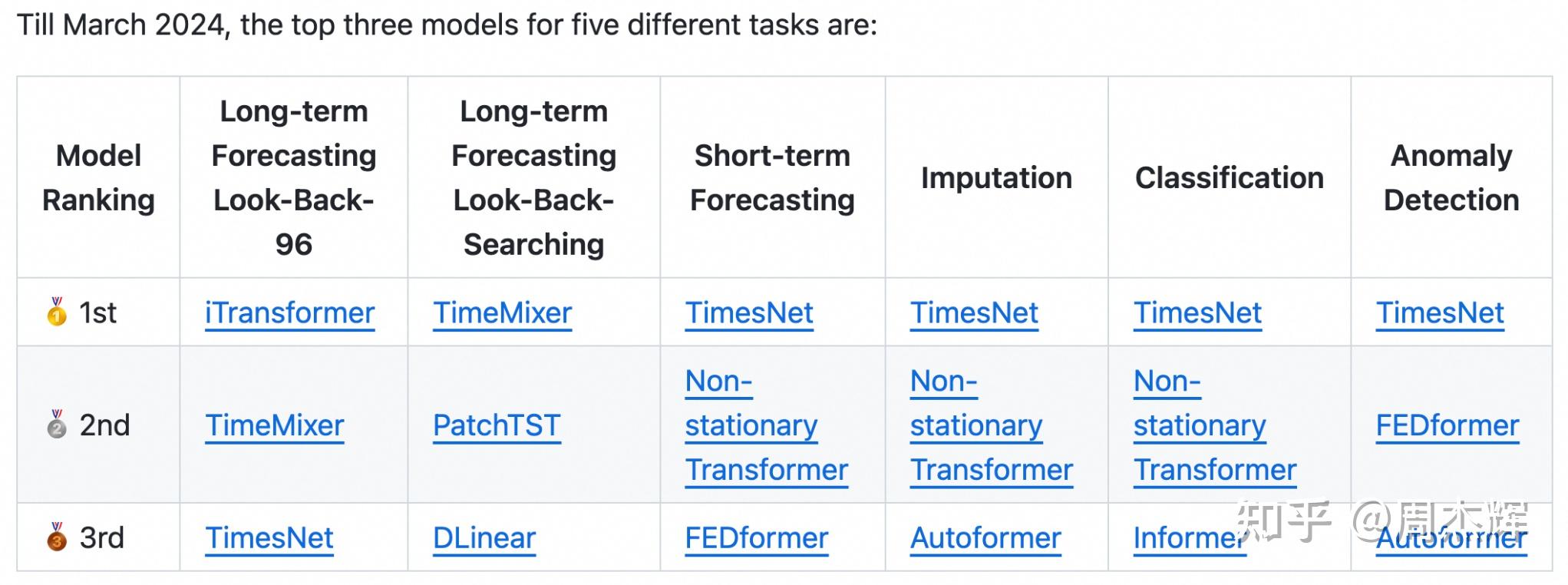Open TimesNet link under Short-term Forecasting
This screenshot has height=585, width=1568.
click(x=749, y=313)
